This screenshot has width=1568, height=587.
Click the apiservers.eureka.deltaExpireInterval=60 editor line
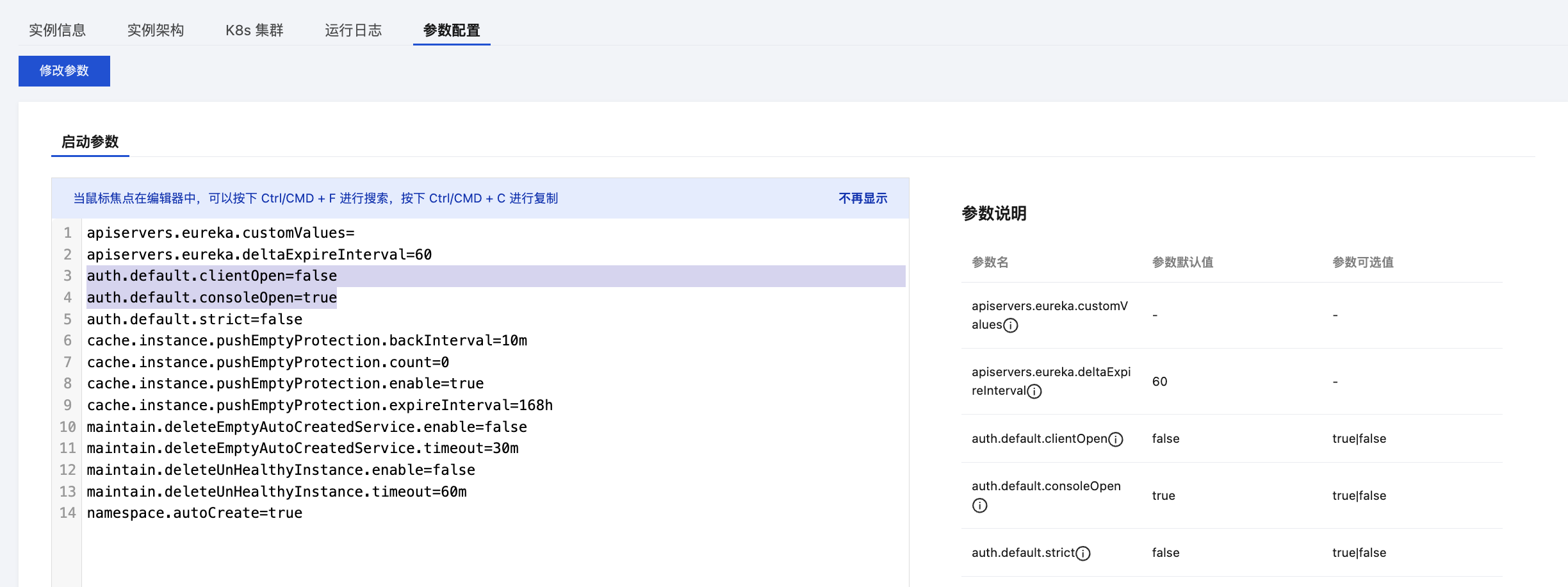[x=259, y=254]
